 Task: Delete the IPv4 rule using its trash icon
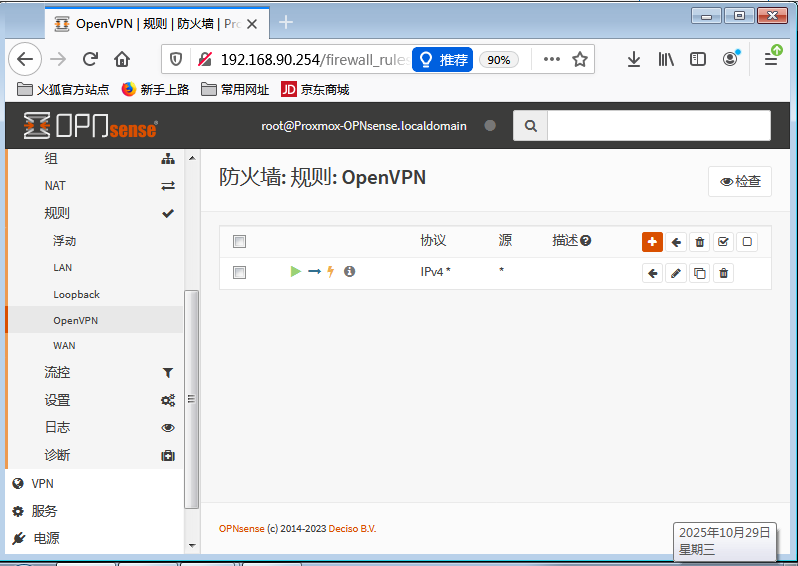[x=724, y=273]
